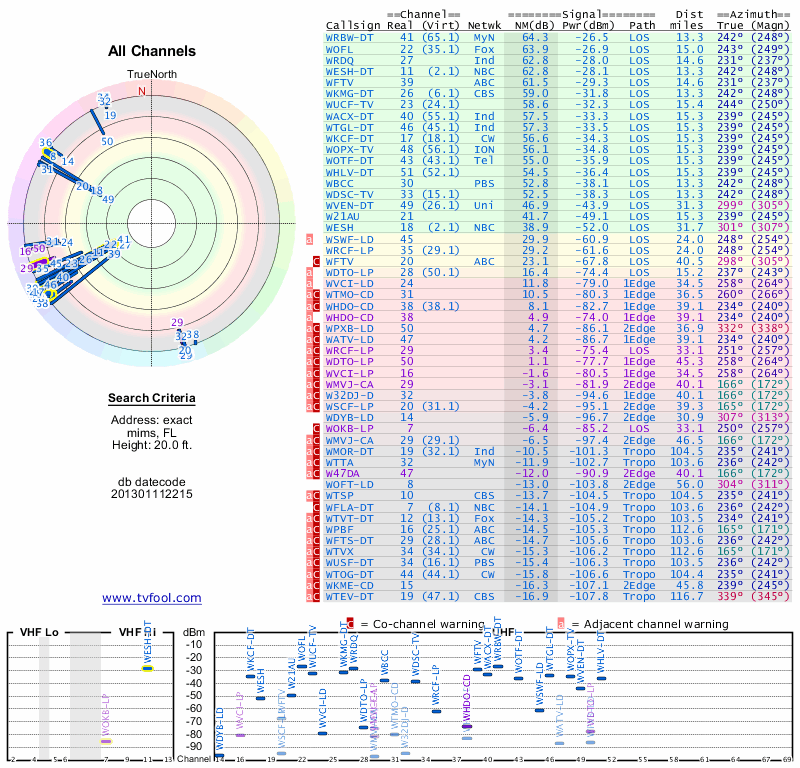This screenshot has width=800, height=768.
Task: Click the NM(dB) column header
Action: click(x=535, y=26)
